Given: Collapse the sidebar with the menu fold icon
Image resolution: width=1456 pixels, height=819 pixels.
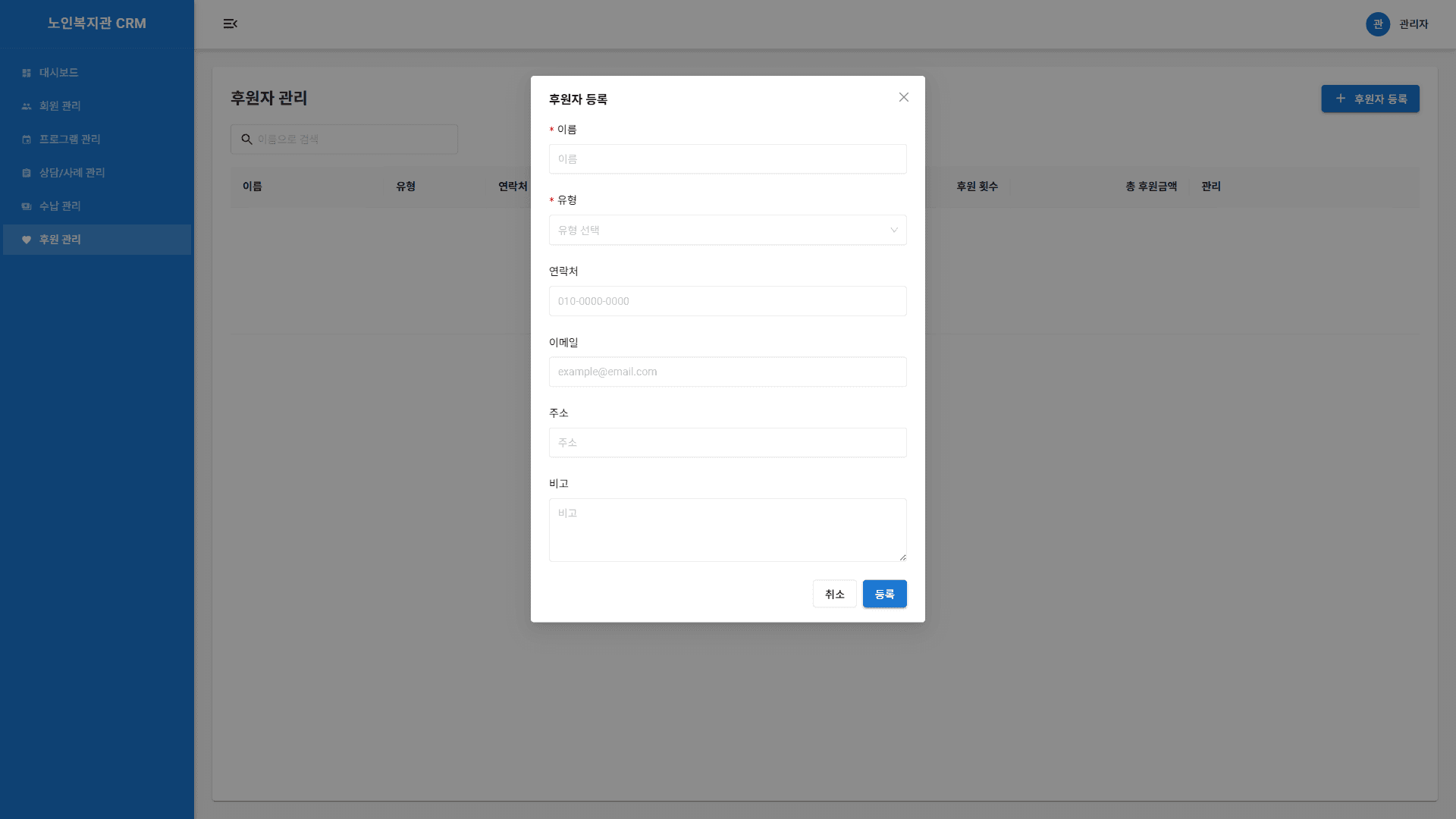Looking at the screenshot, I should [231, 24].
